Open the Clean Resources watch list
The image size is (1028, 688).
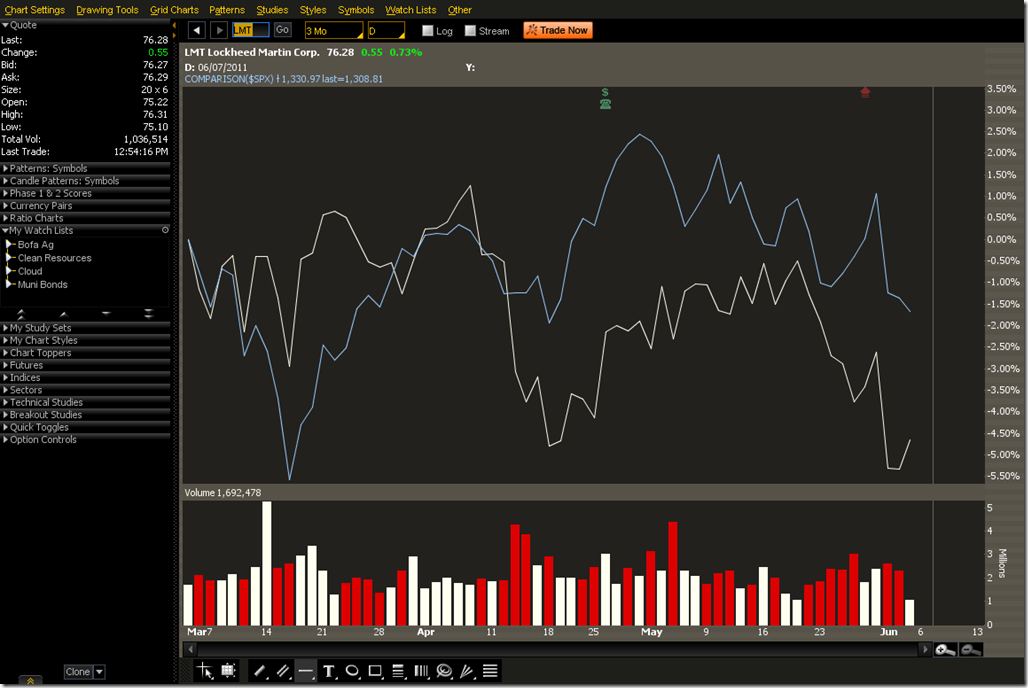(54, 258)
